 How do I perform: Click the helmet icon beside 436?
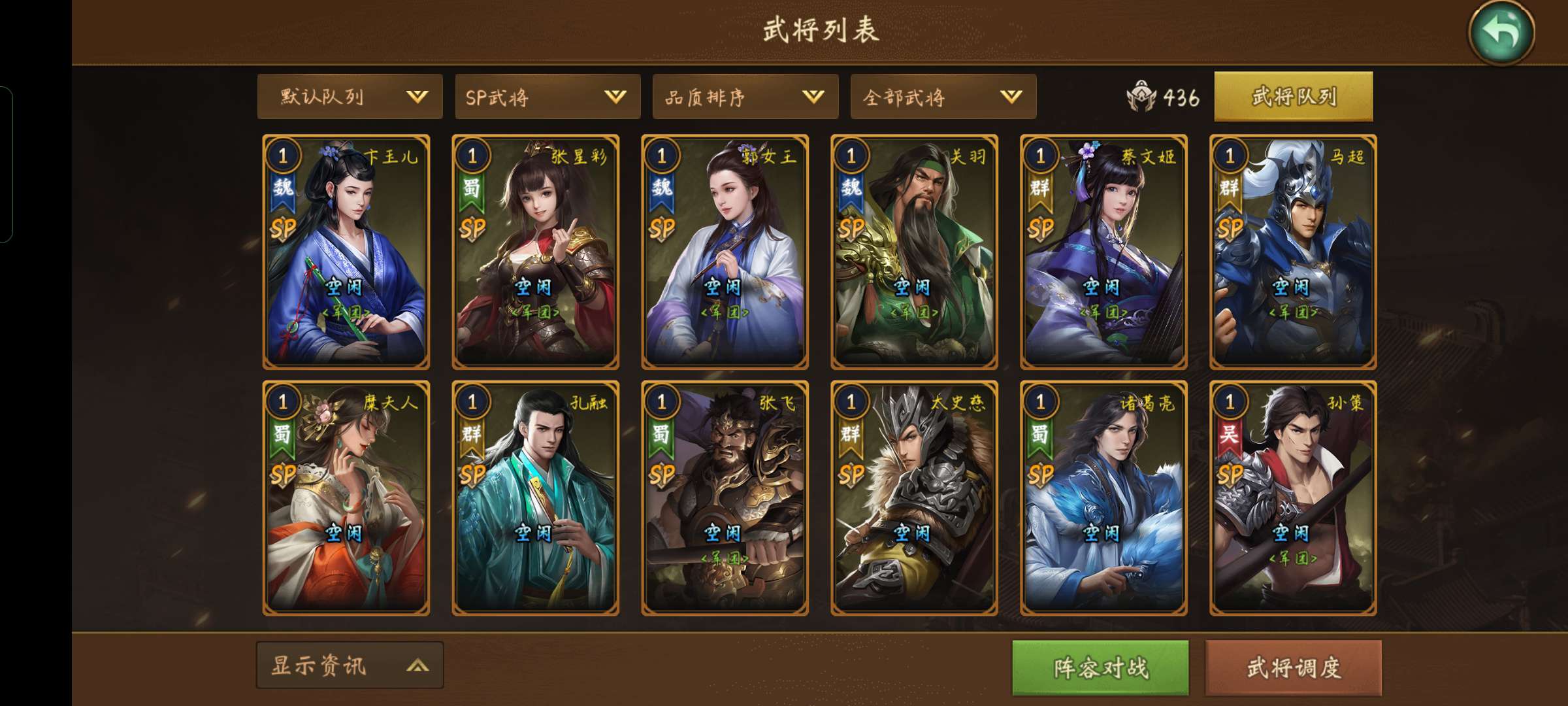[1142, 97]
